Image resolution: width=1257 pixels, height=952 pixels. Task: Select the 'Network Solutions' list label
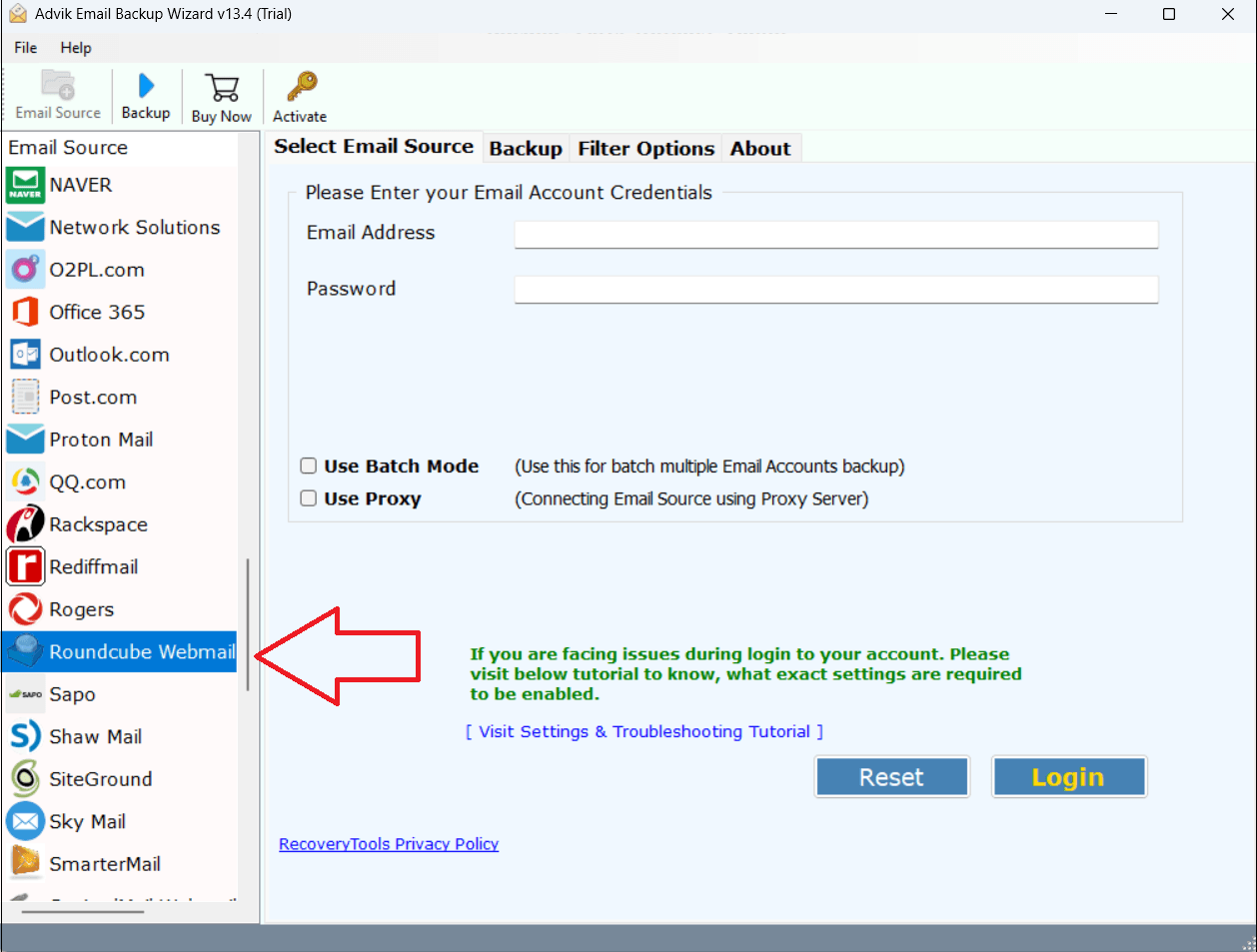coord(135,228)
